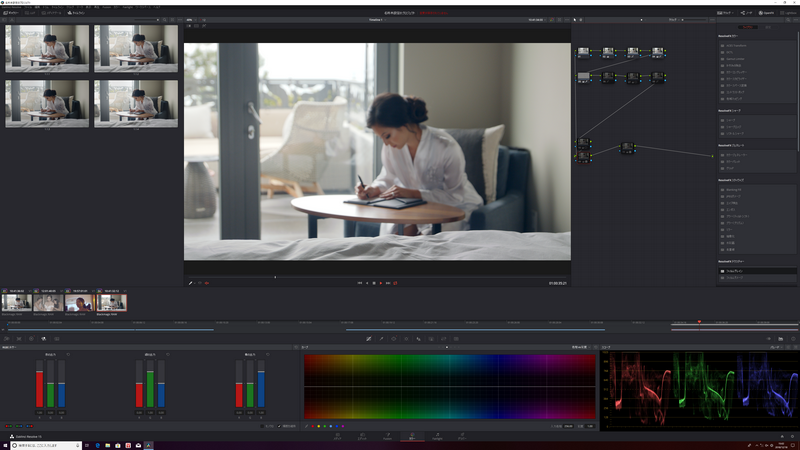
Task: Select the Curves palette icon
Action: point(369,339)
